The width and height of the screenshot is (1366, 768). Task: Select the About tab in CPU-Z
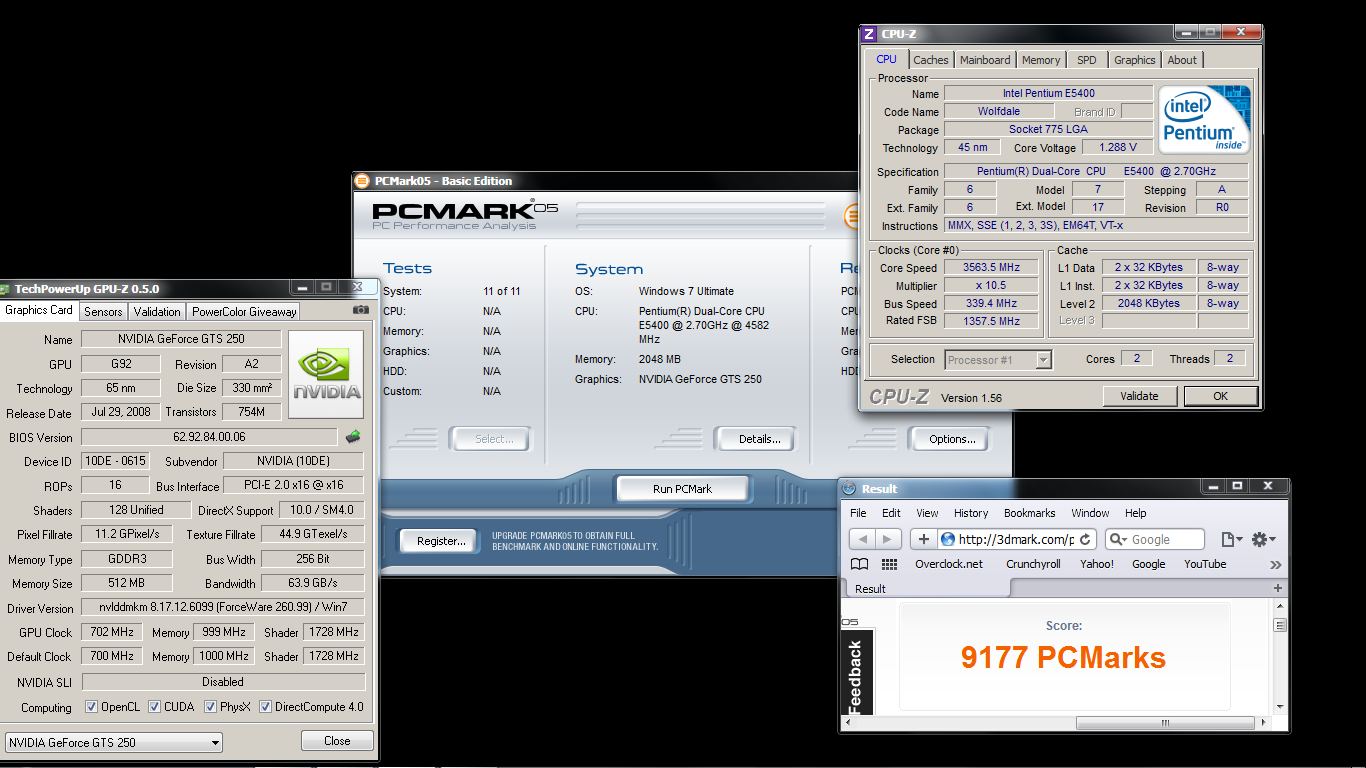(x=1182, y=60)
